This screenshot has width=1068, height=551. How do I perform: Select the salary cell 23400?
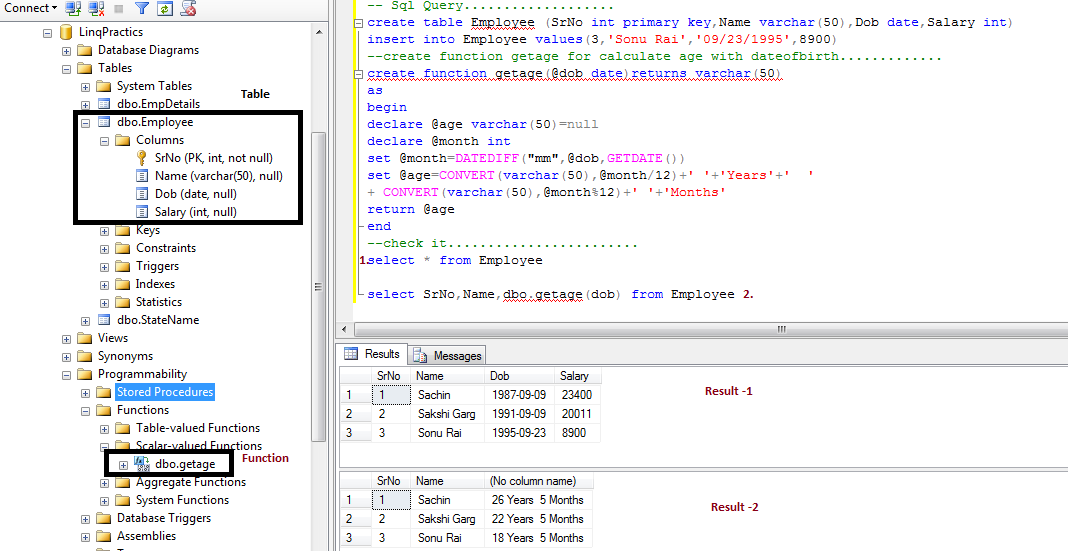click(578, 395)
